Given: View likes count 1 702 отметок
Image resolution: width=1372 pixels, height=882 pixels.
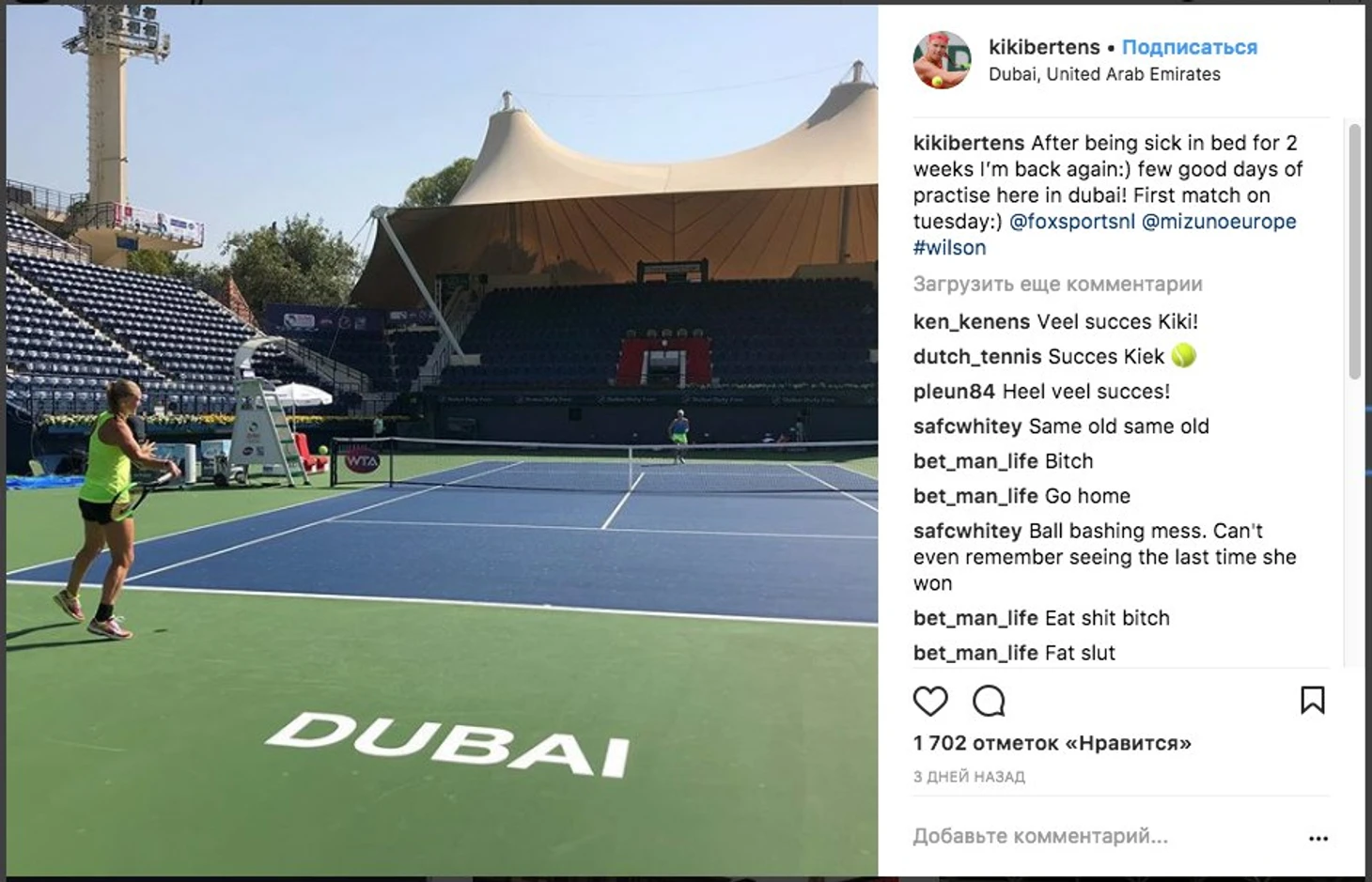Looking at the screenshot, I should (1052, 743).
